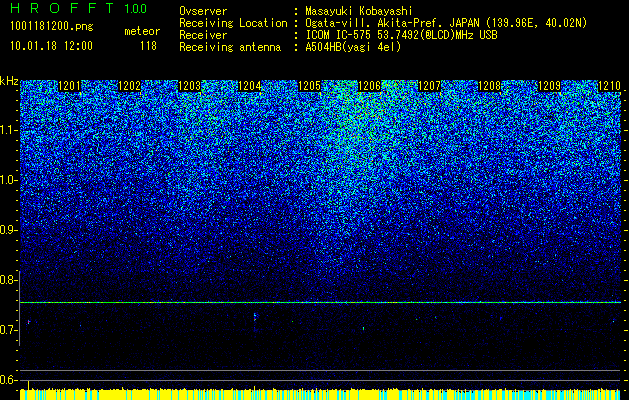Click the 1202 time marker
The image size is (629, 400).
click(130, 86)
